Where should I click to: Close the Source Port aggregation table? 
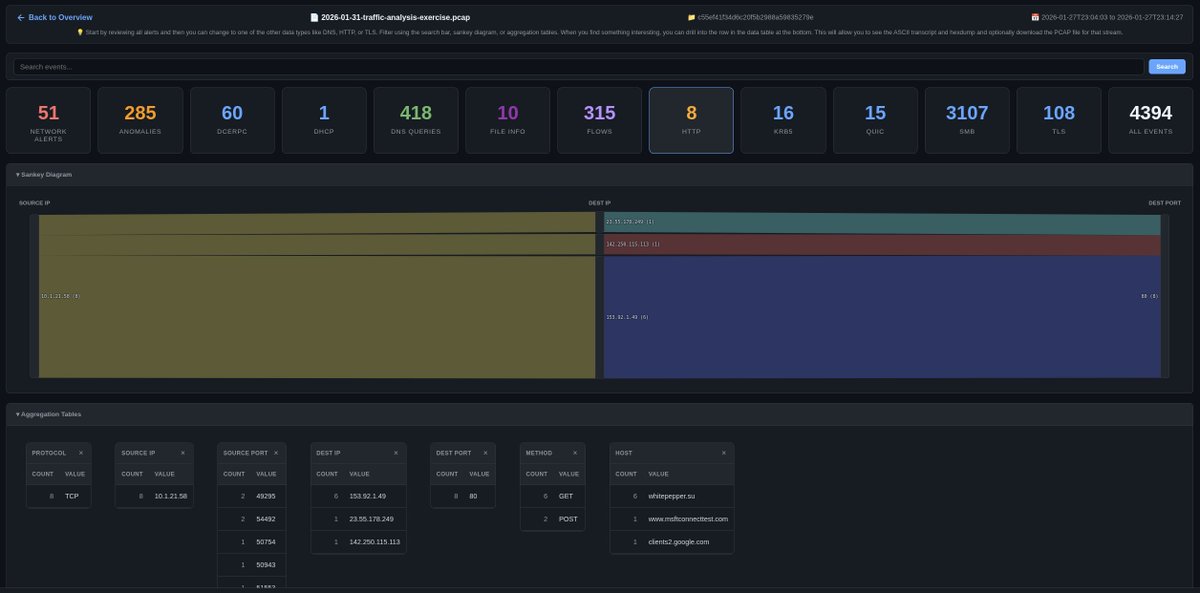[276, 453]
